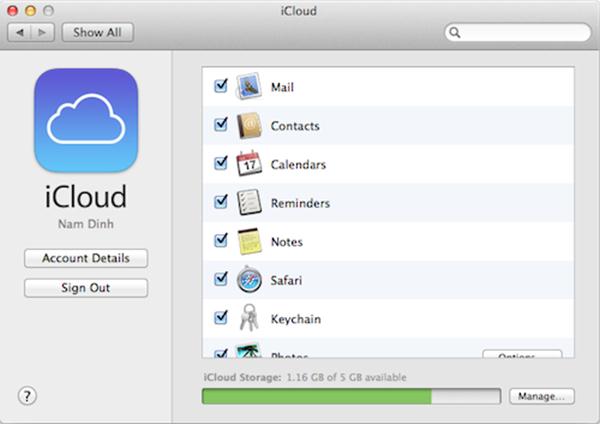This screenshot has height=424, width=600.
Task: Toggle the Keychain checkbox
Action: pos(221,318)
